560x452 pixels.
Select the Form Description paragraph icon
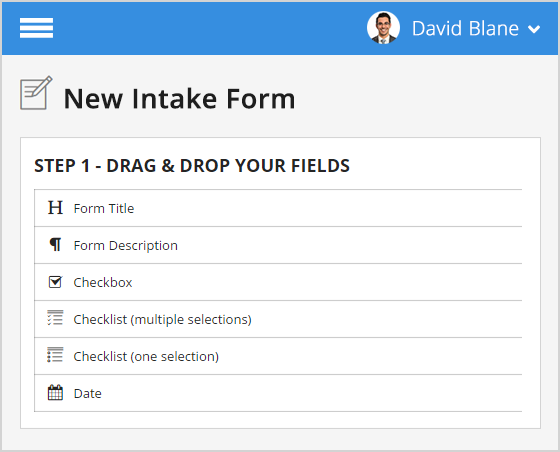[x=55, y=245]
